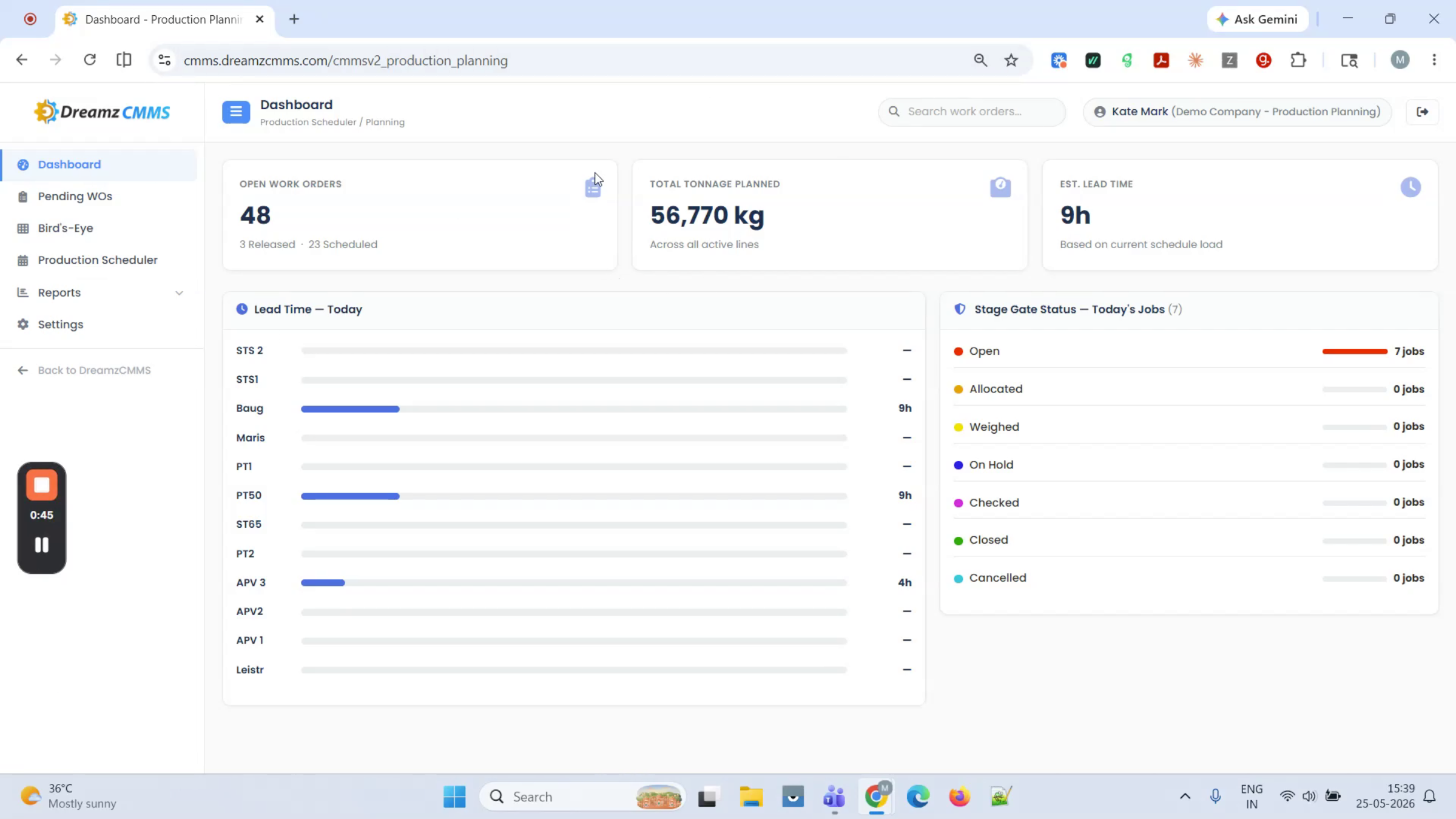Click the logout icon next to Kate Mark
Image resolution: width=1456 pixels, height=819 pixels.
tap(1422, 112)
